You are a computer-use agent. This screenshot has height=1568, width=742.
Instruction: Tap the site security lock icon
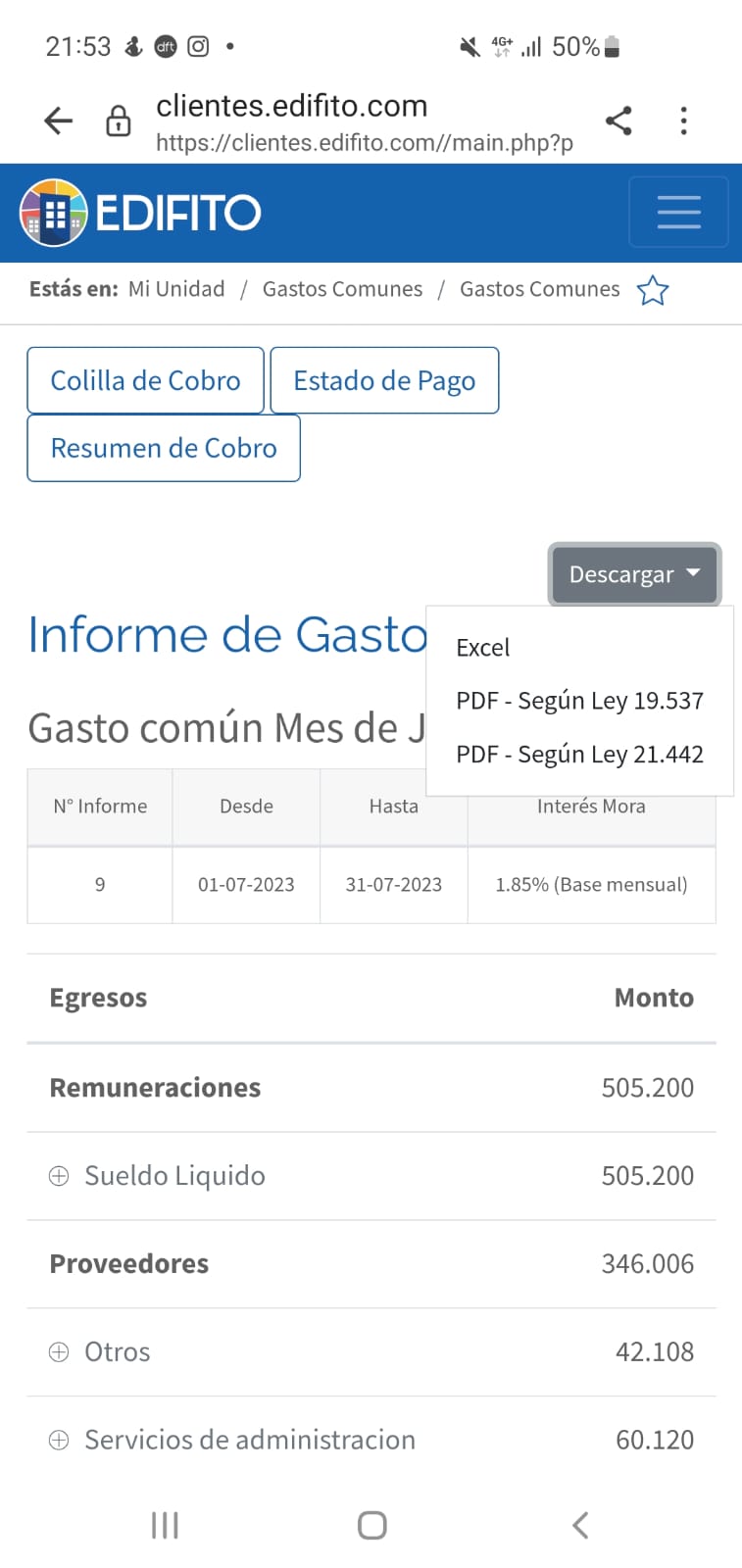tap(119, 121)
